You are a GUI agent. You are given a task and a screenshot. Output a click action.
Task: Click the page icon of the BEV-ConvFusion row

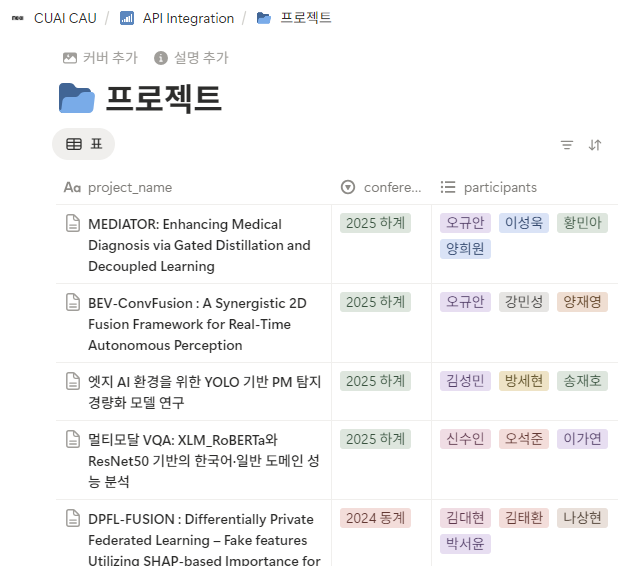(73, 302)
